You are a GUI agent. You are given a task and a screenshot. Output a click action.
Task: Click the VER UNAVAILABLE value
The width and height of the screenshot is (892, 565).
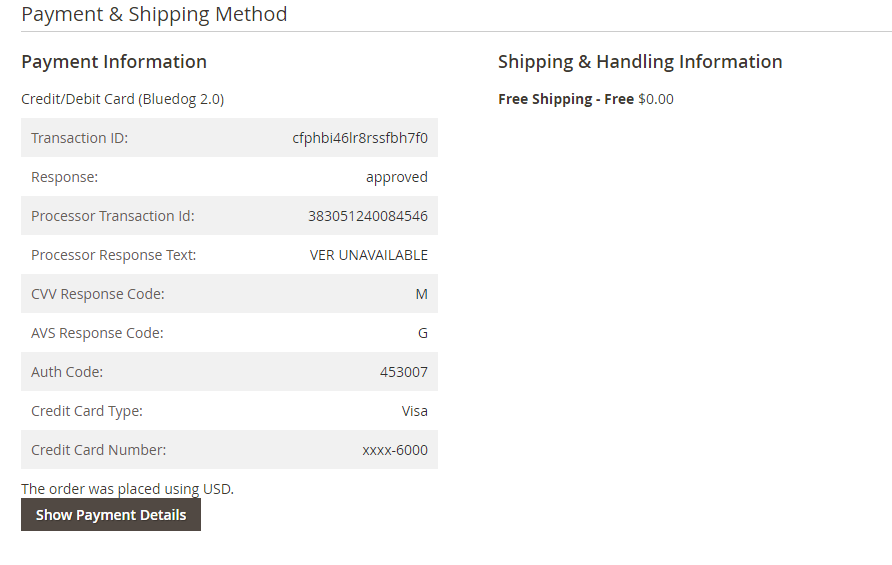(369, 255)
